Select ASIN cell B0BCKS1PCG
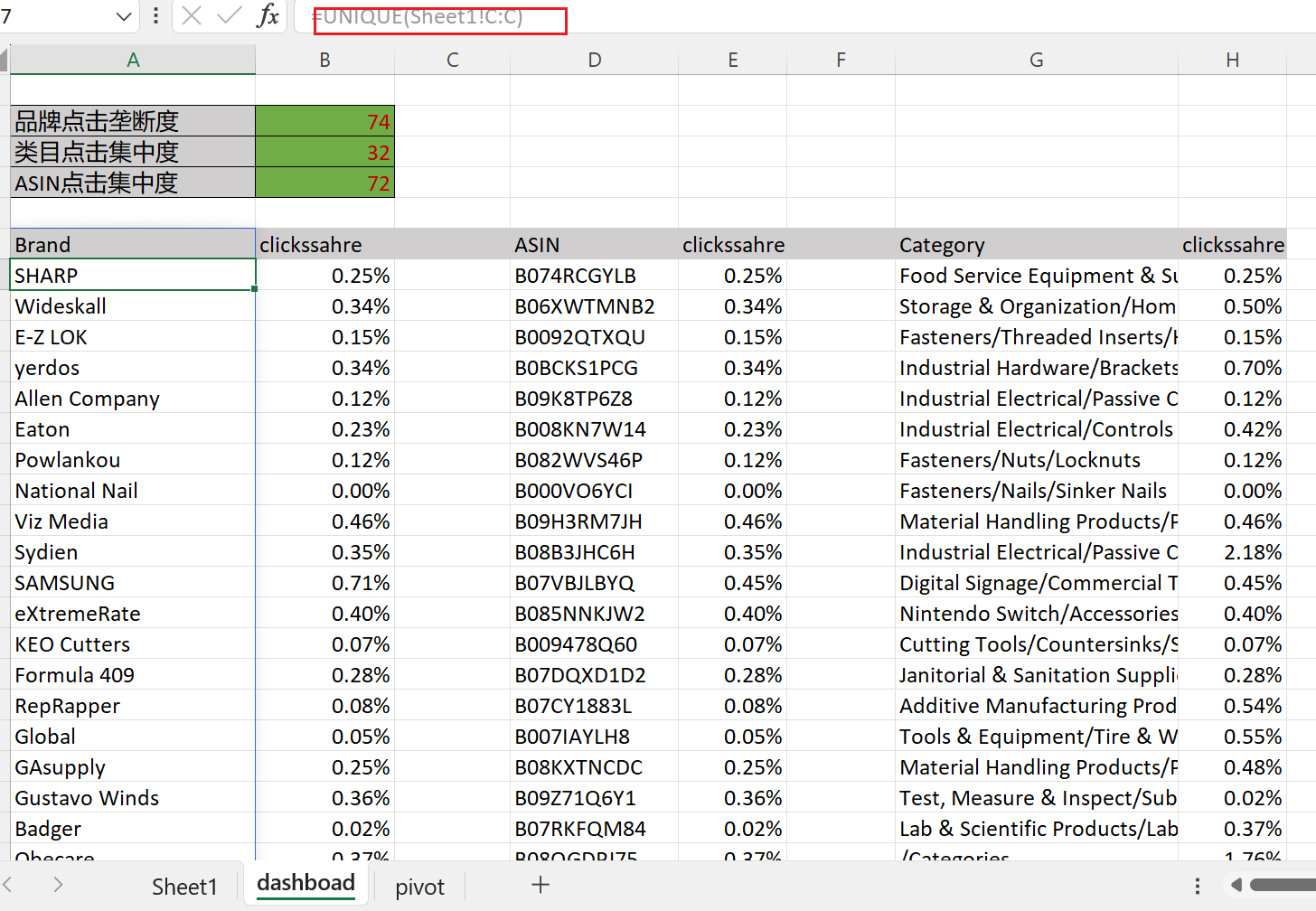Screen dimensions: 1316x911 click(x=594, y=367)
